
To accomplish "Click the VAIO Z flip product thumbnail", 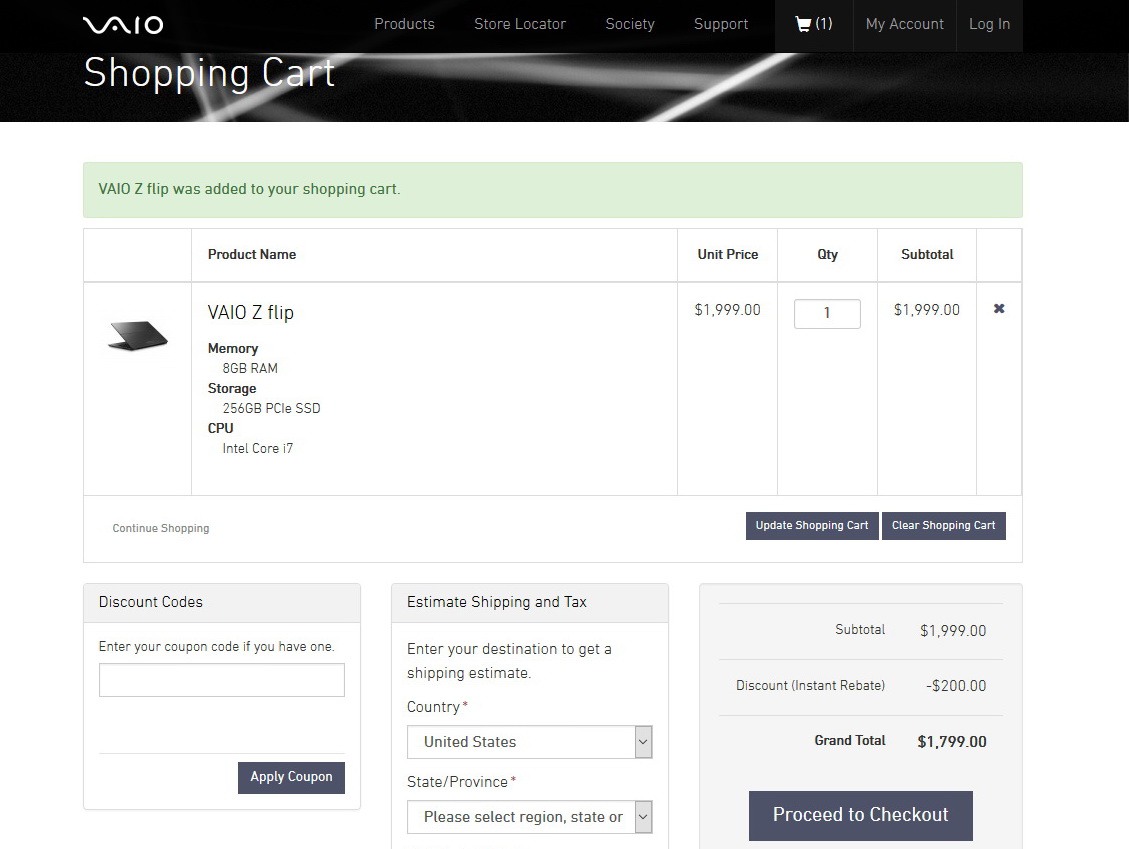I will coord(138,335).
